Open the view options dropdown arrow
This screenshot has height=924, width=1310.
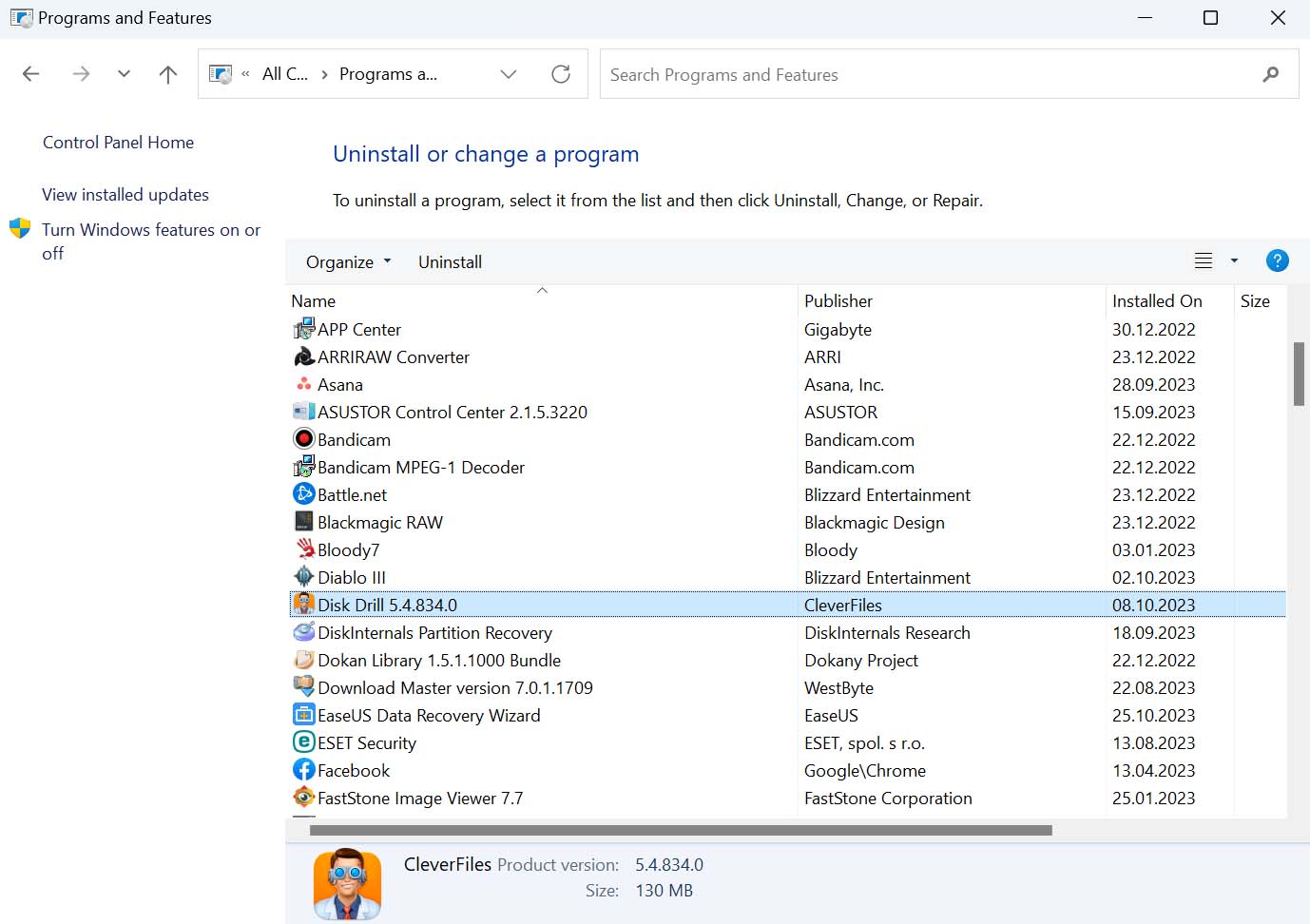[1234, 260]
